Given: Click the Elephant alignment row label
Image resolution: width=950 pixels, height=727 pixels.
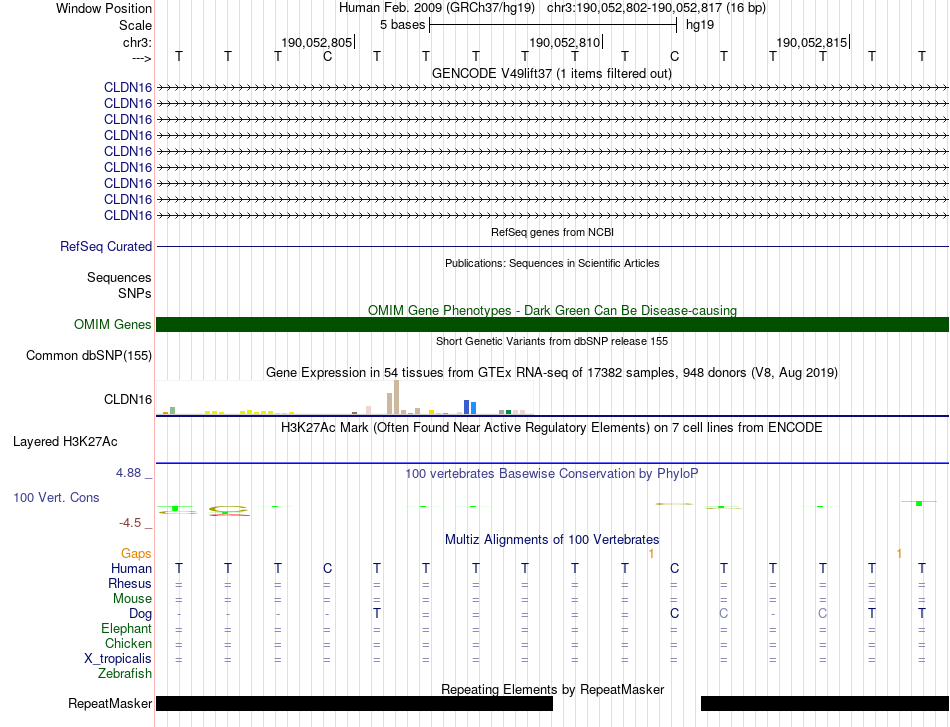Looking at the screenshot, I should click(x=126, y=628).
